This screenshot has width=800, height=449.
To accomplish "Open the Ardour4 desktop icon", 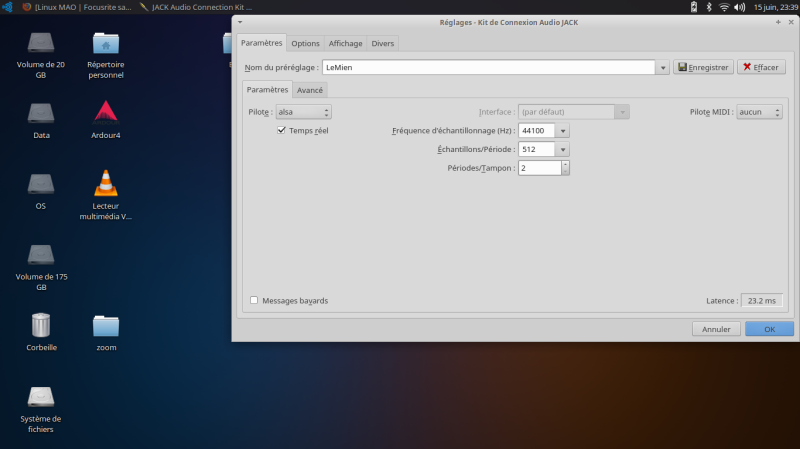I will tap(106, 112).
